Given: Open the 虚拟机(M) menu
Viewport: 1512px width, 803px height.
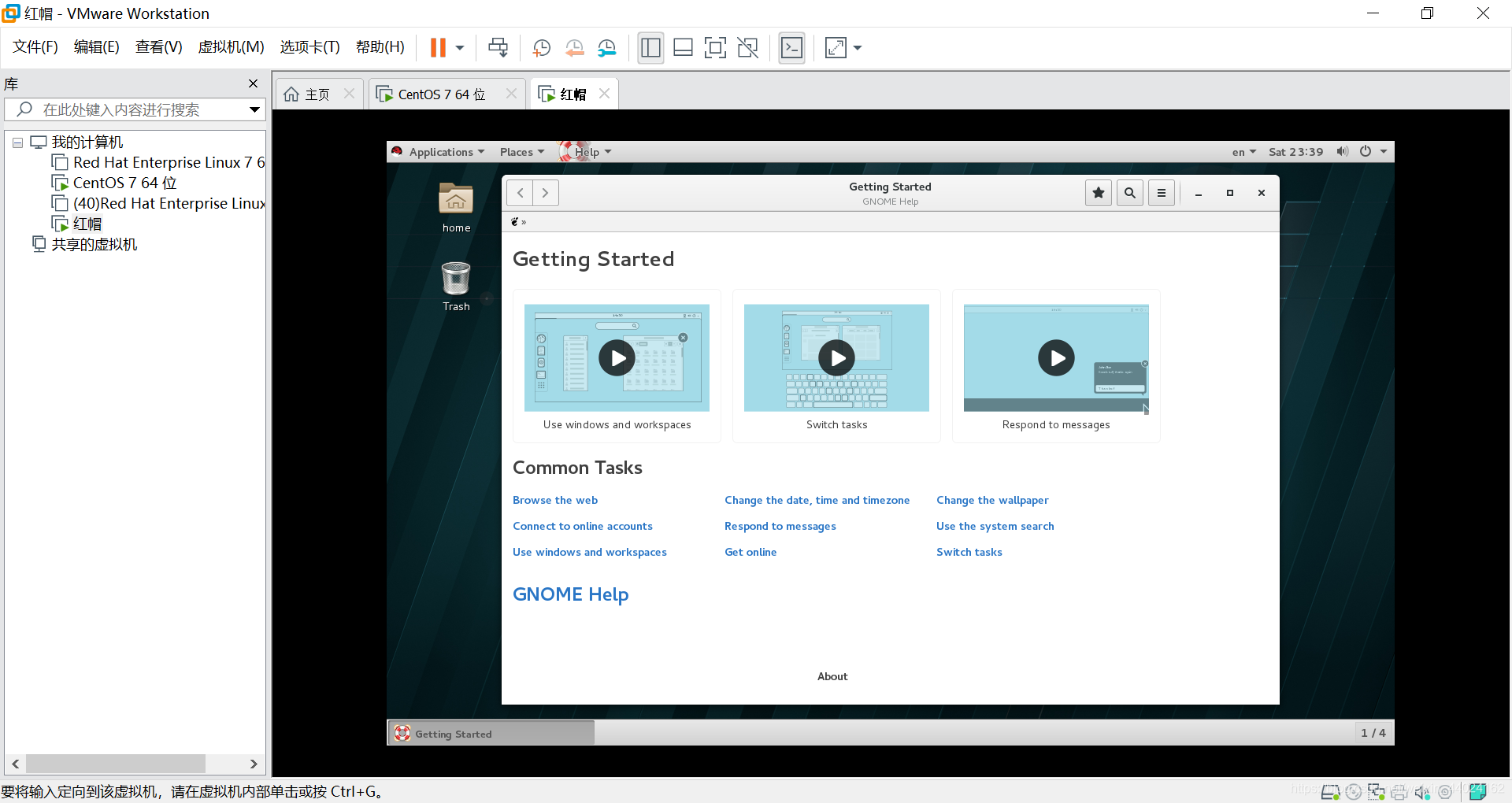Looking at the screenshot, I should click(x=231, y=47).
